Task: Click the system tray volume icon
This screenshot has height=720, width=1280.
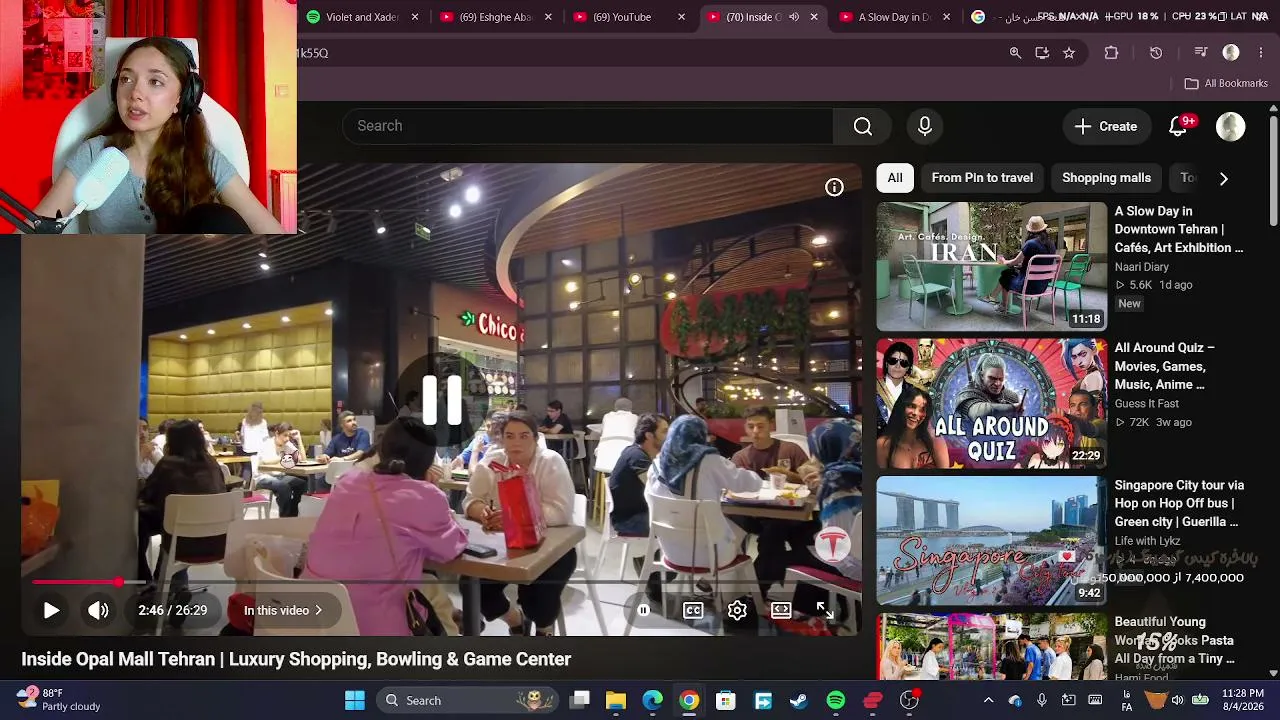Action: click(1177, 700)
